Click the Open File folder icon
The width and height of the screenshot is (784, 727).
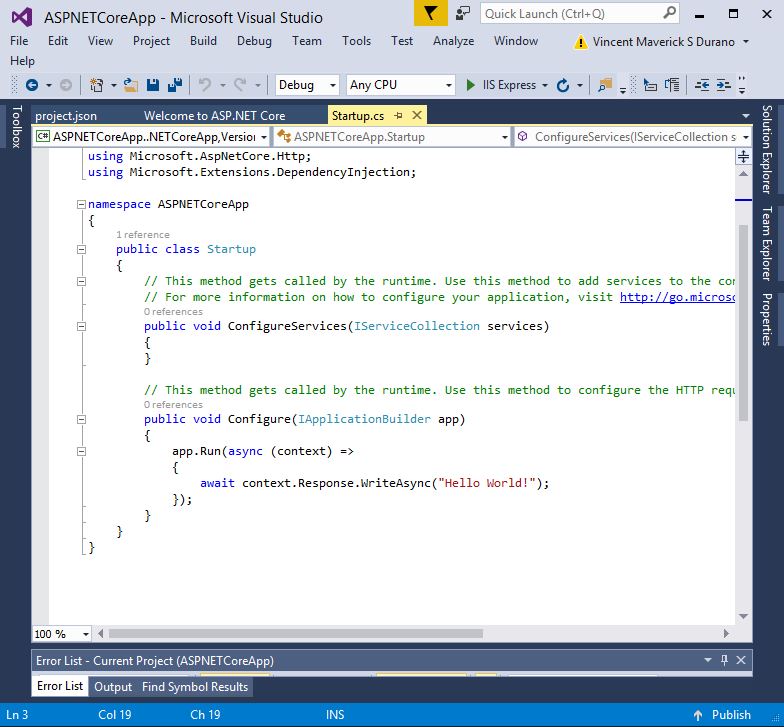(130, 85)
